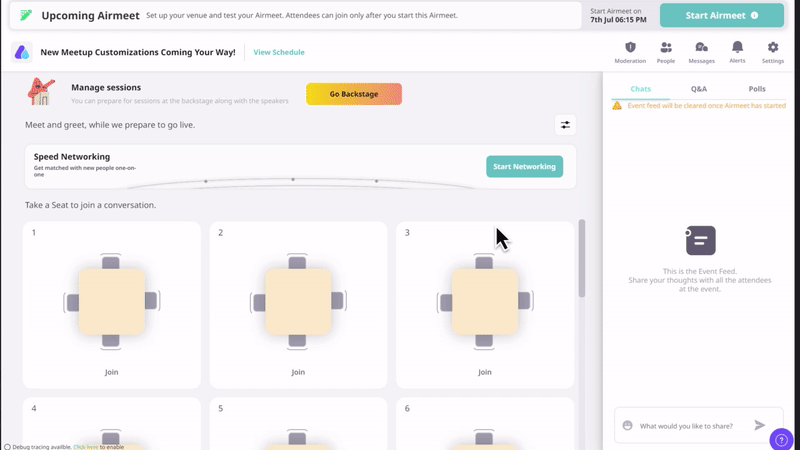Click the Go Backstage button
Viewport: 800px width, 450px height.
click(x=354, y=94)
